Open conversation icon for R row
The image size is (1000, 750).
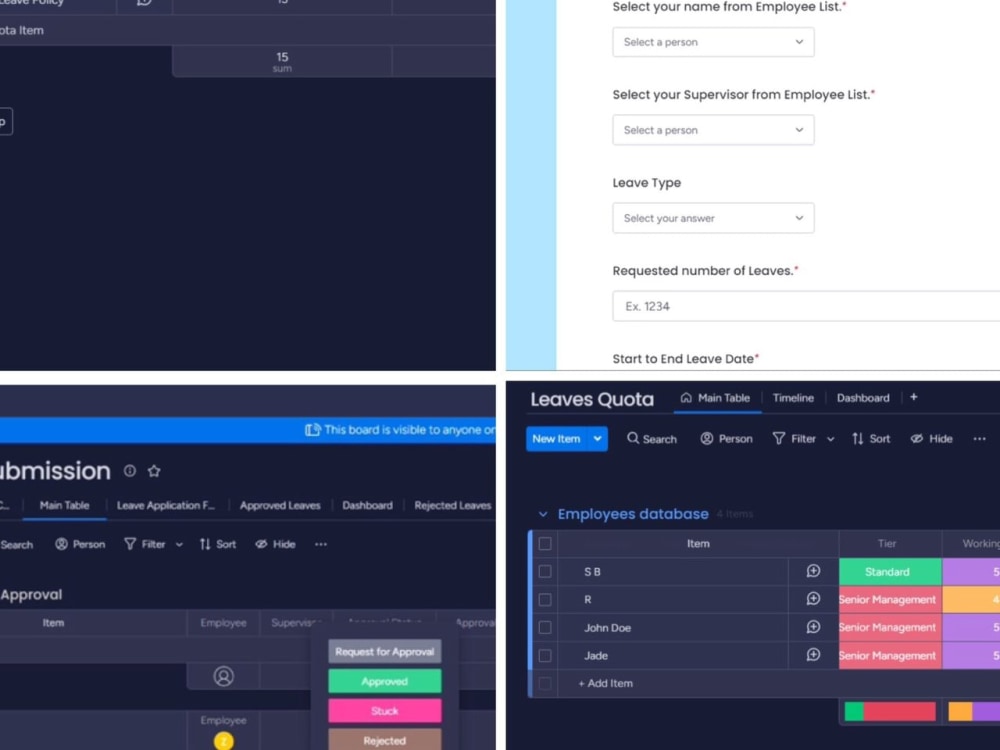(813, 599)
